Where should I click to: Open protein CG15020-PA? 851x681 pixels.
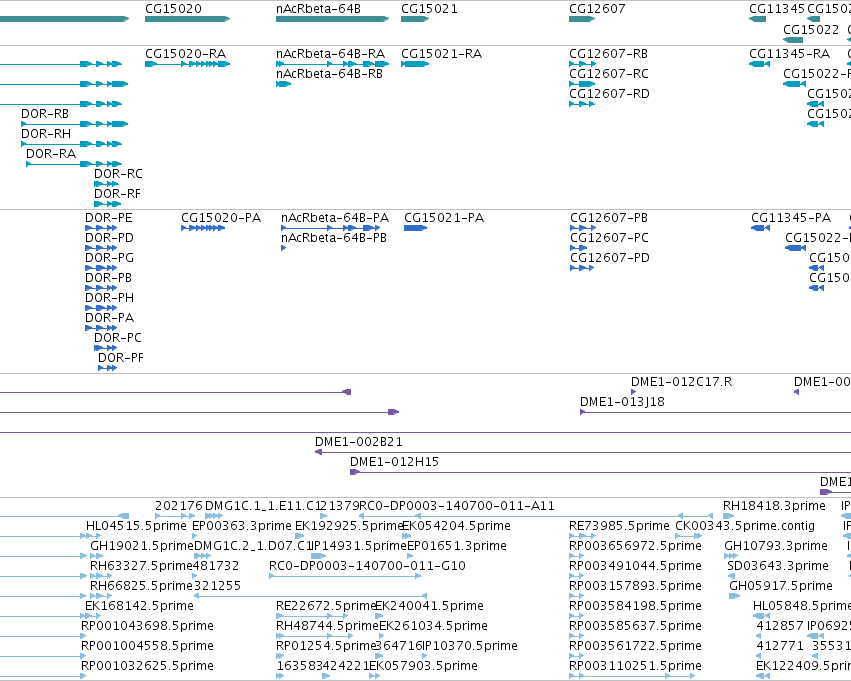point(221,218)
